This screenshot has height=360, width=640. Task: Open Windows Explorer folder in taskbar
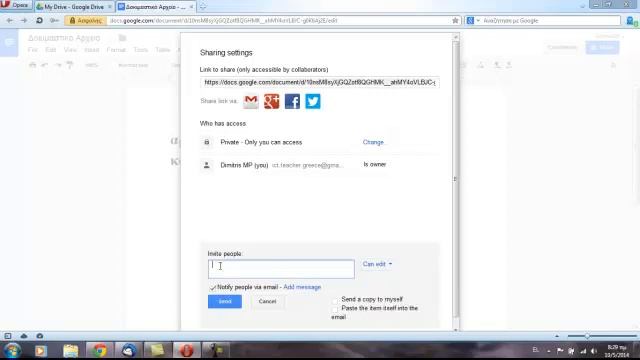[71, 351]
